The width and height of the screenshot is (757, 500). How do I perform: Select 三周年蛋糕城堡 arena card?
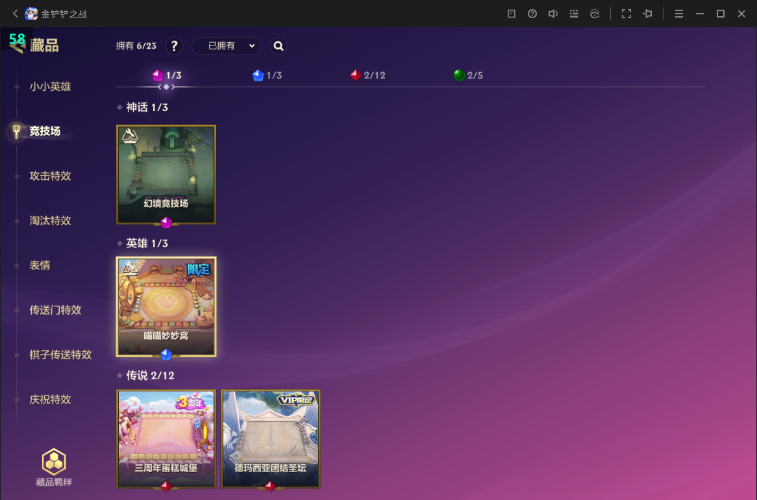(x=166, y=439)
